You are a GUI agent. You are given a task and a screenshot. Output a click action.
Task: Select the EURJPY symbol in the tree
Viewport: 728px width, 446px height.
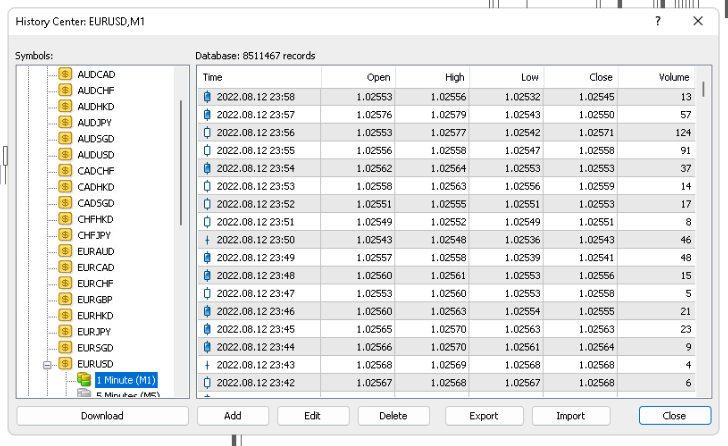93,331
